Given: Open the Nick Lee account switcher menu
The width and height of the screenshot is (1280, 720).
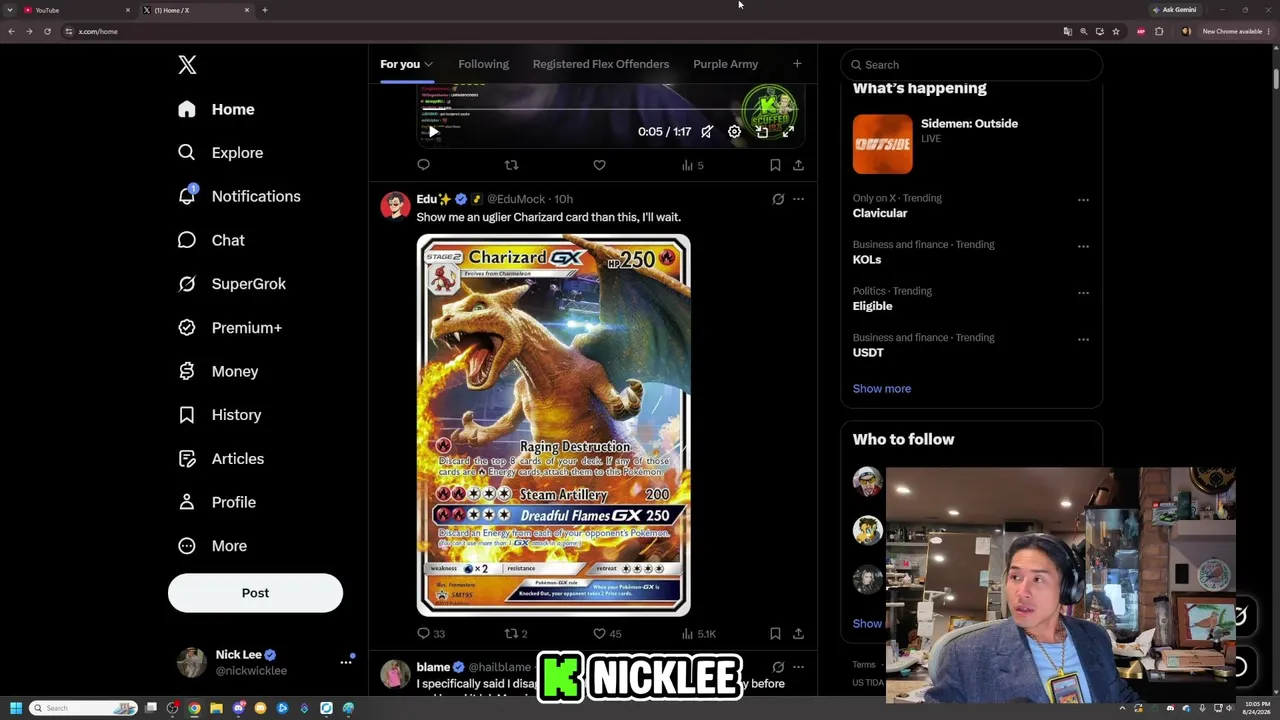Looking at the screenshot, I should point(265,662).
